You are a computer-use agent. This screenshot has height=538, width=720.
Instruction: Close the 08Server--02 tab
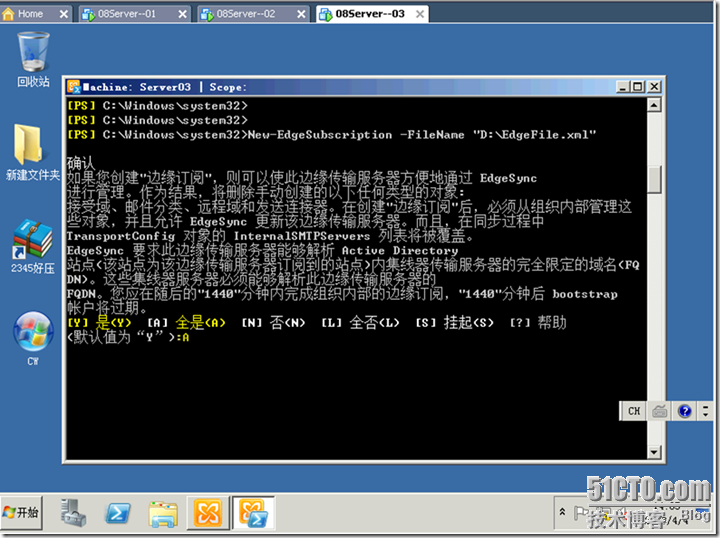[301, 14]
